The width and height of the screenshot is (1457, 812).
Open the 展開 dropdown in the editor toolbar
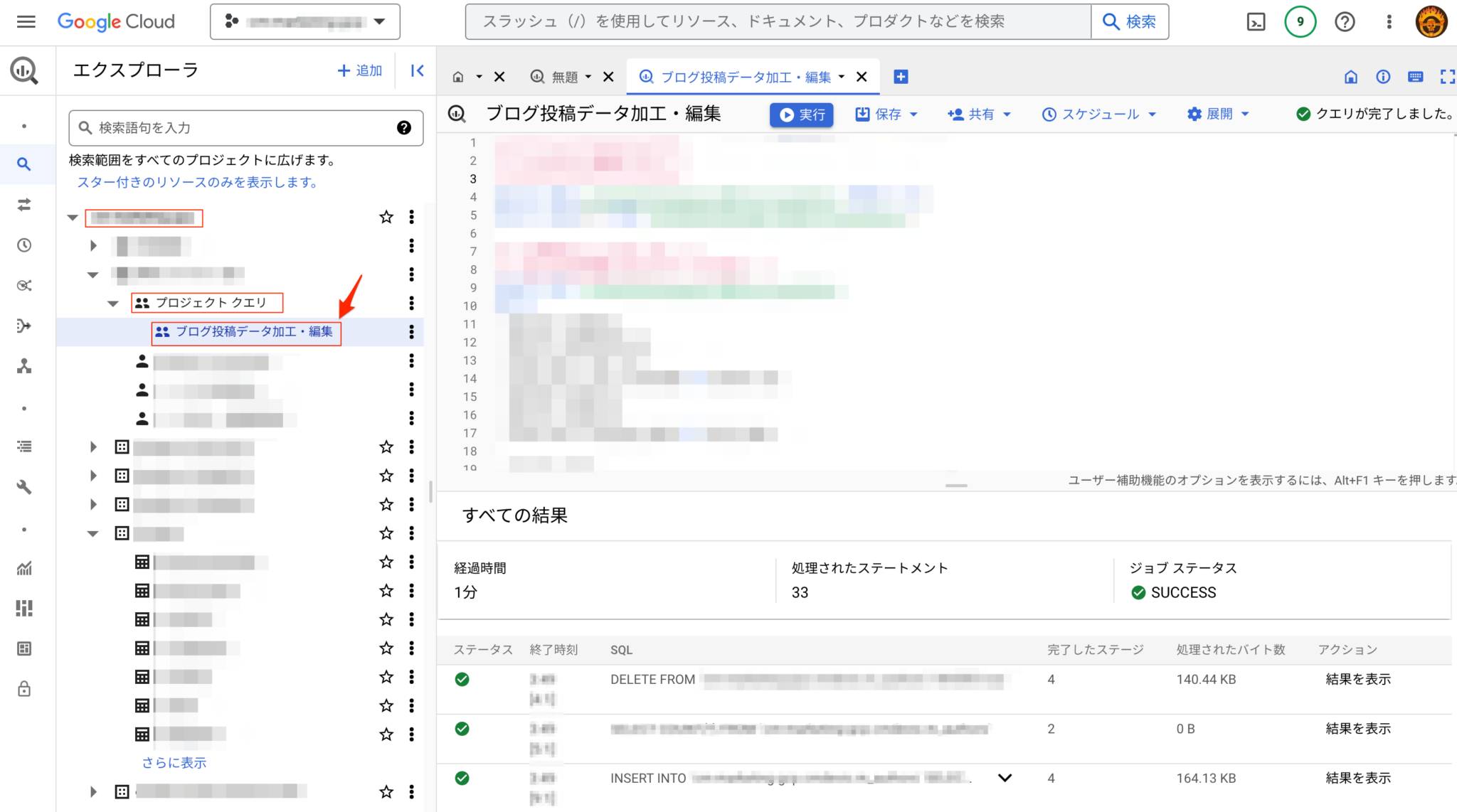[1218, 114]
